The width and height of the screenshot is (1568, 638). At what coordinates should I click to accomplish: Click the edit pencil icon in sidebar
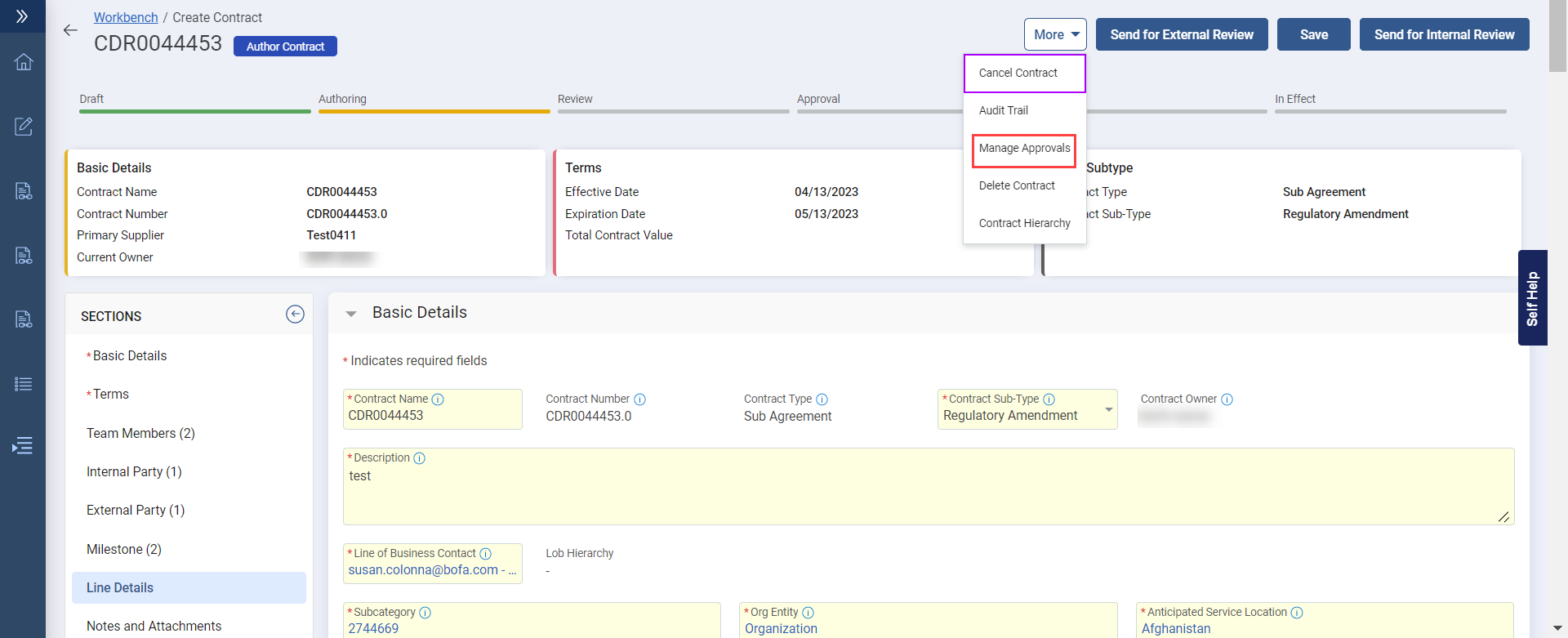click(x=24, y=127)
